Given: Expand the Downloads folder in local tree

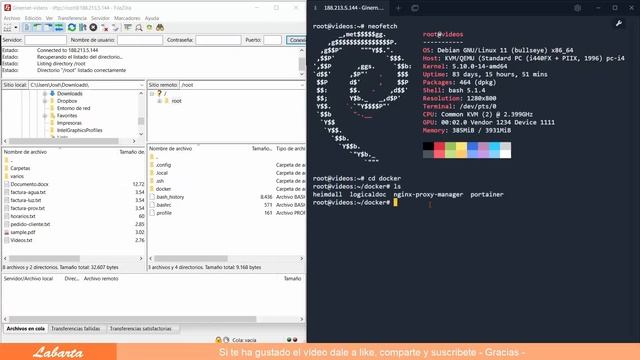Looking at the screenshot, I should click(45, 93).
